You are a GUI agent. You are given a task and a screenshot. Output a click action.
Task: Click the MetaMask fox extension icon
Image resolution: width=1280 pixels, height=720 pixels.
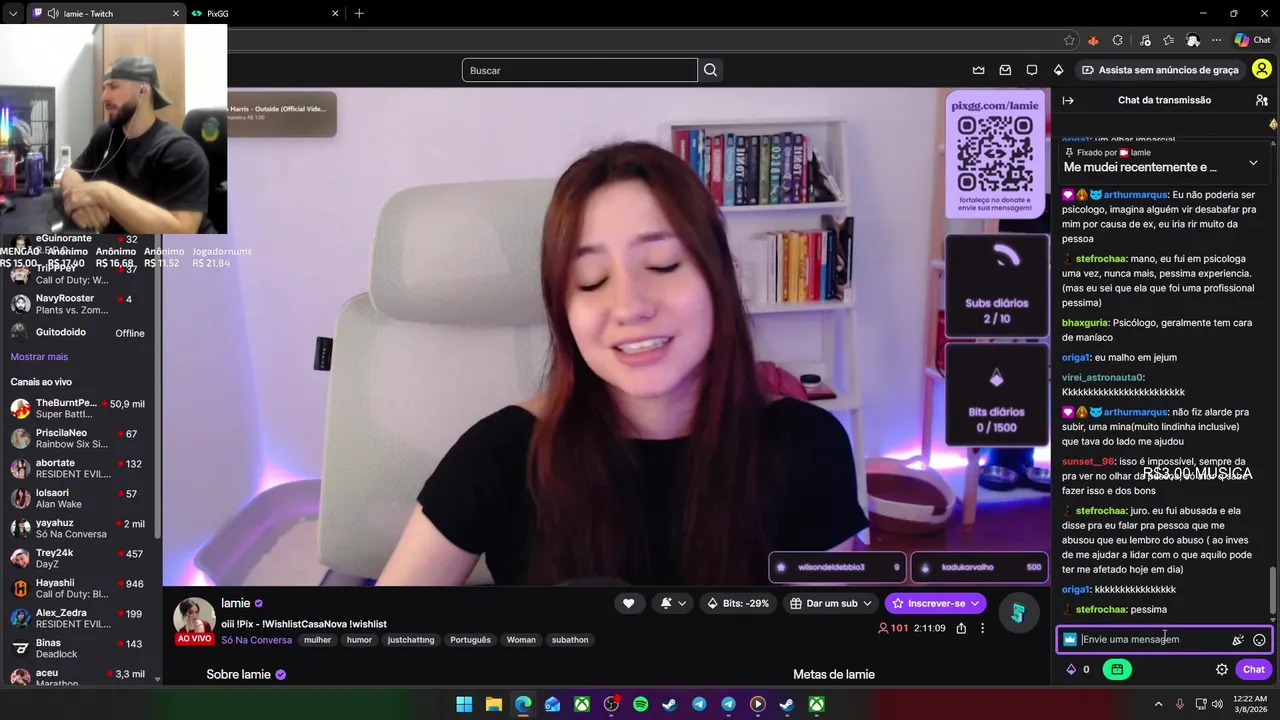pyautogui.click(x=1093, y=41)
